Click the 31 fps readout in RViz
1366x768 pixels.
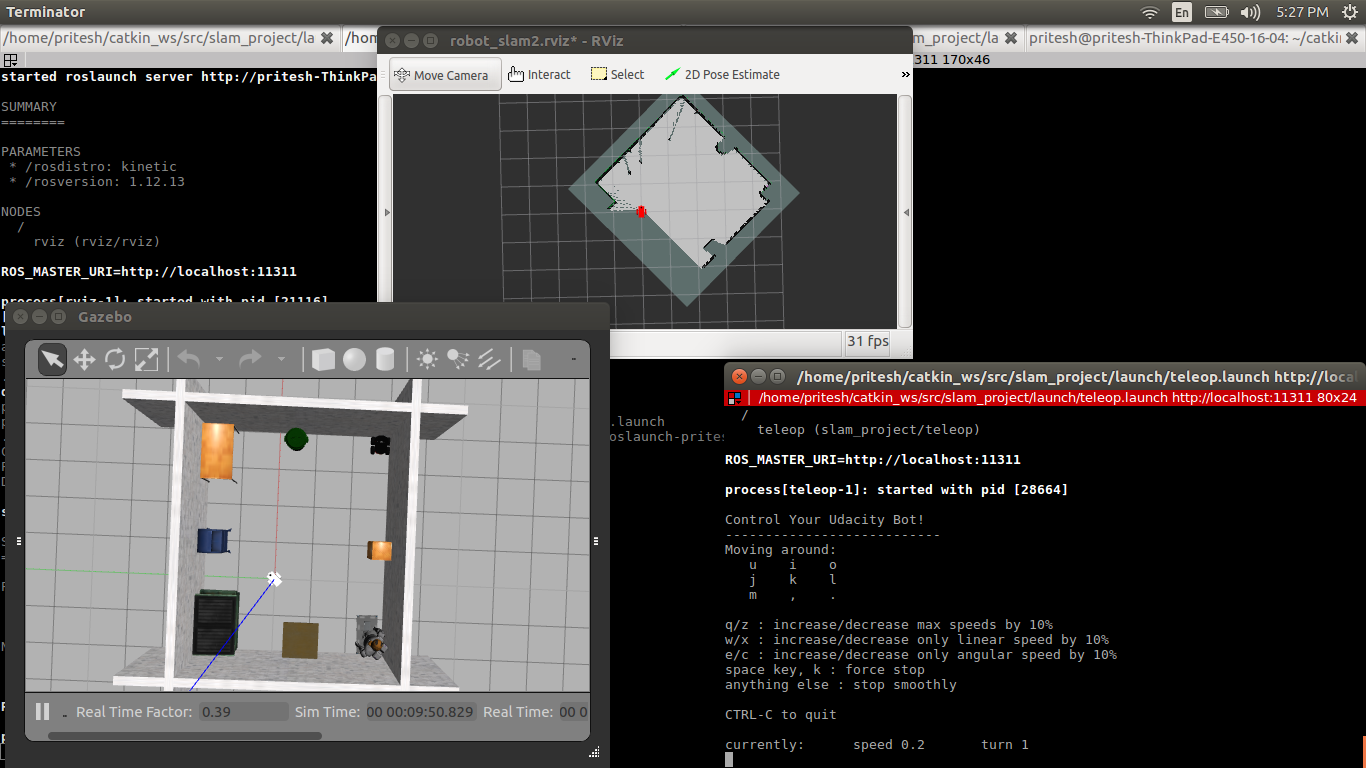[867, 341]
